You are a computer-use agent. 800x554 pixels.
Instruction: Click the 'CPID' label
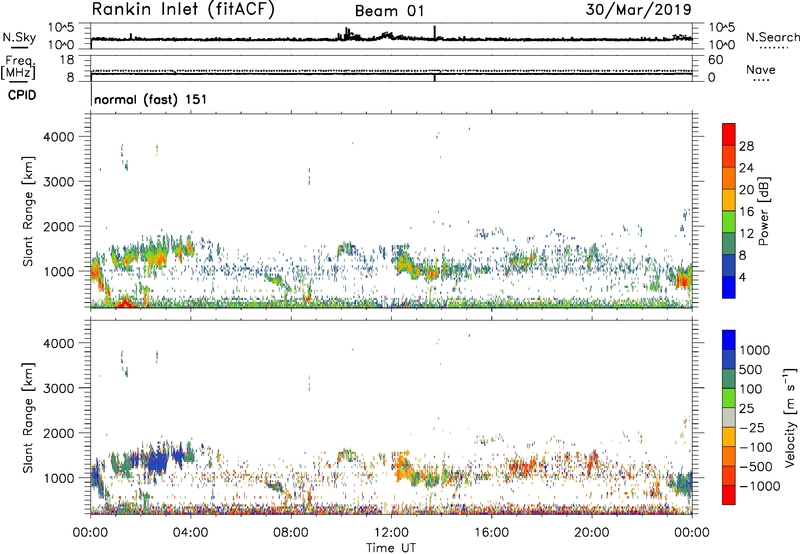tap(22, 95)
